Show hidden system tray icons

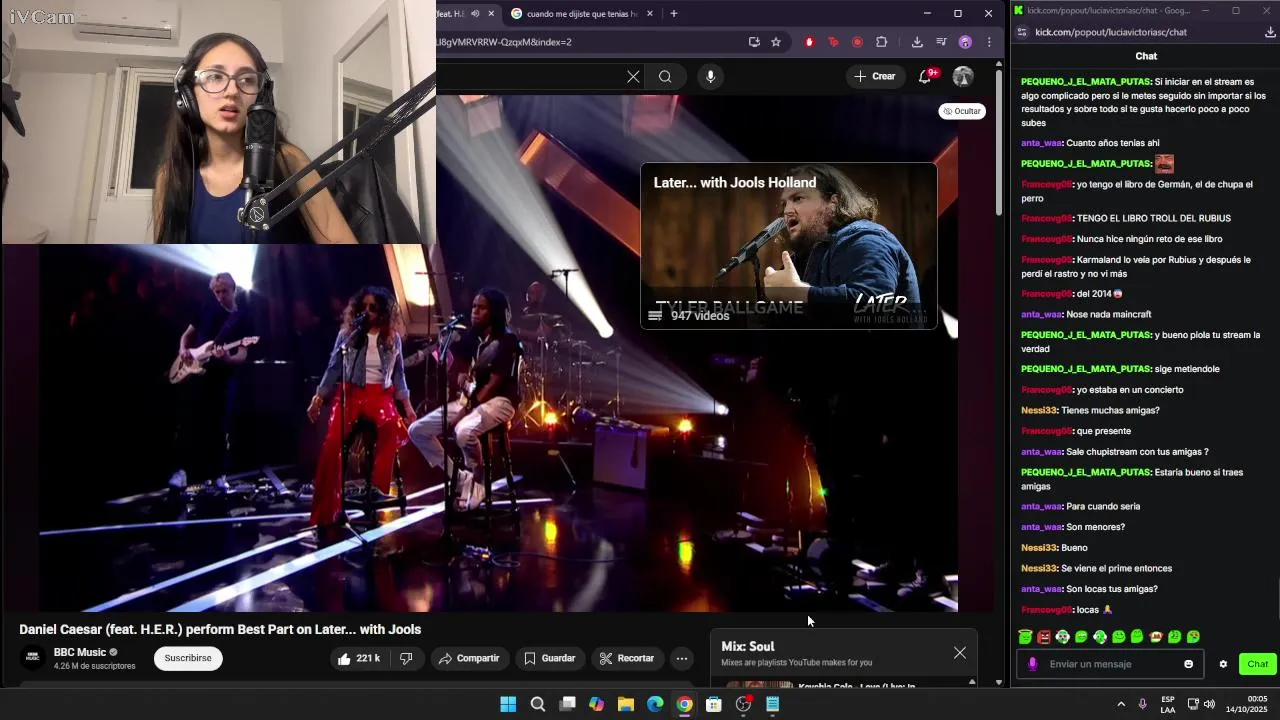click(x=1121, y=704)
